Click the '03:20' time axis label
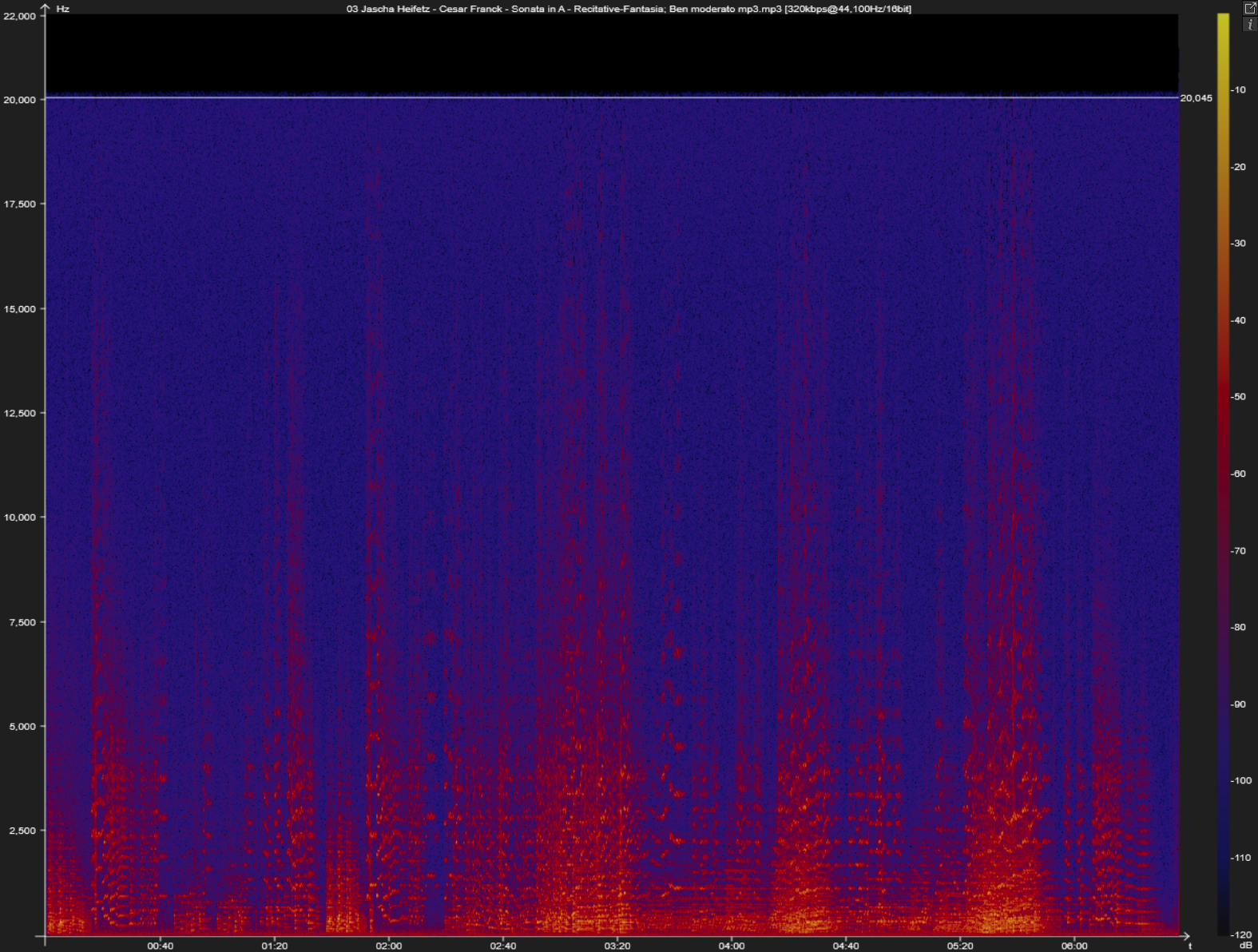 617,946
